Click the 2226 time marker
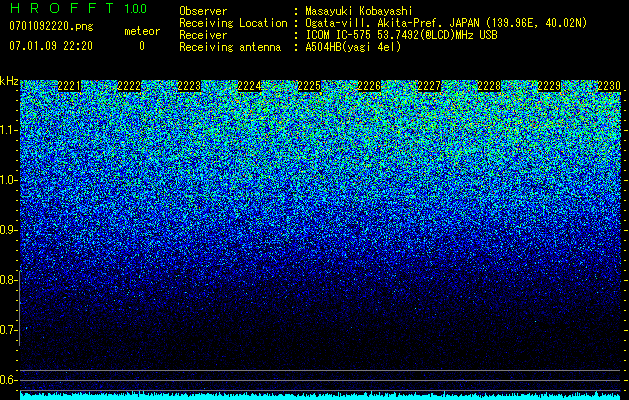The image size is (629, 400). click(369, 86)
